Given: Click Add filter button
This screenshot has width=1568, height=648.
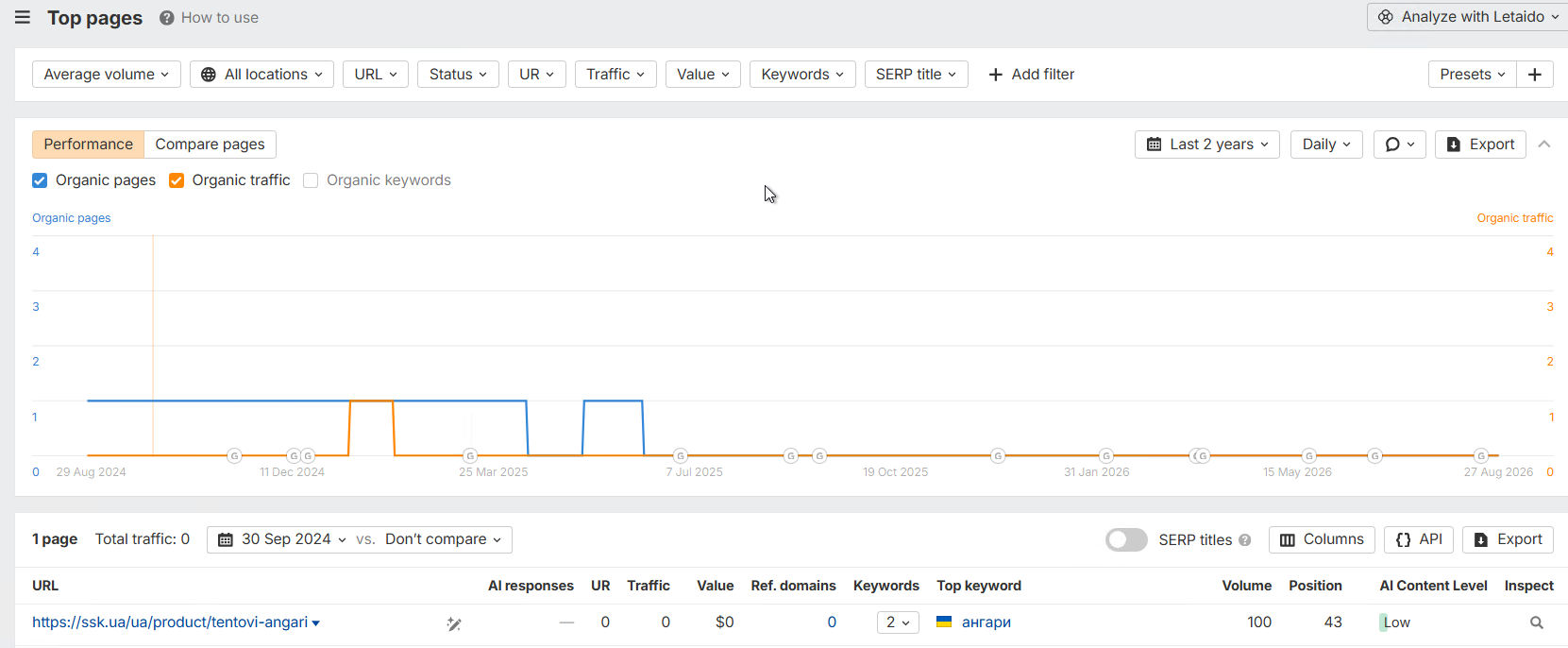Looking at the screenshot, I should [1031, 75].
